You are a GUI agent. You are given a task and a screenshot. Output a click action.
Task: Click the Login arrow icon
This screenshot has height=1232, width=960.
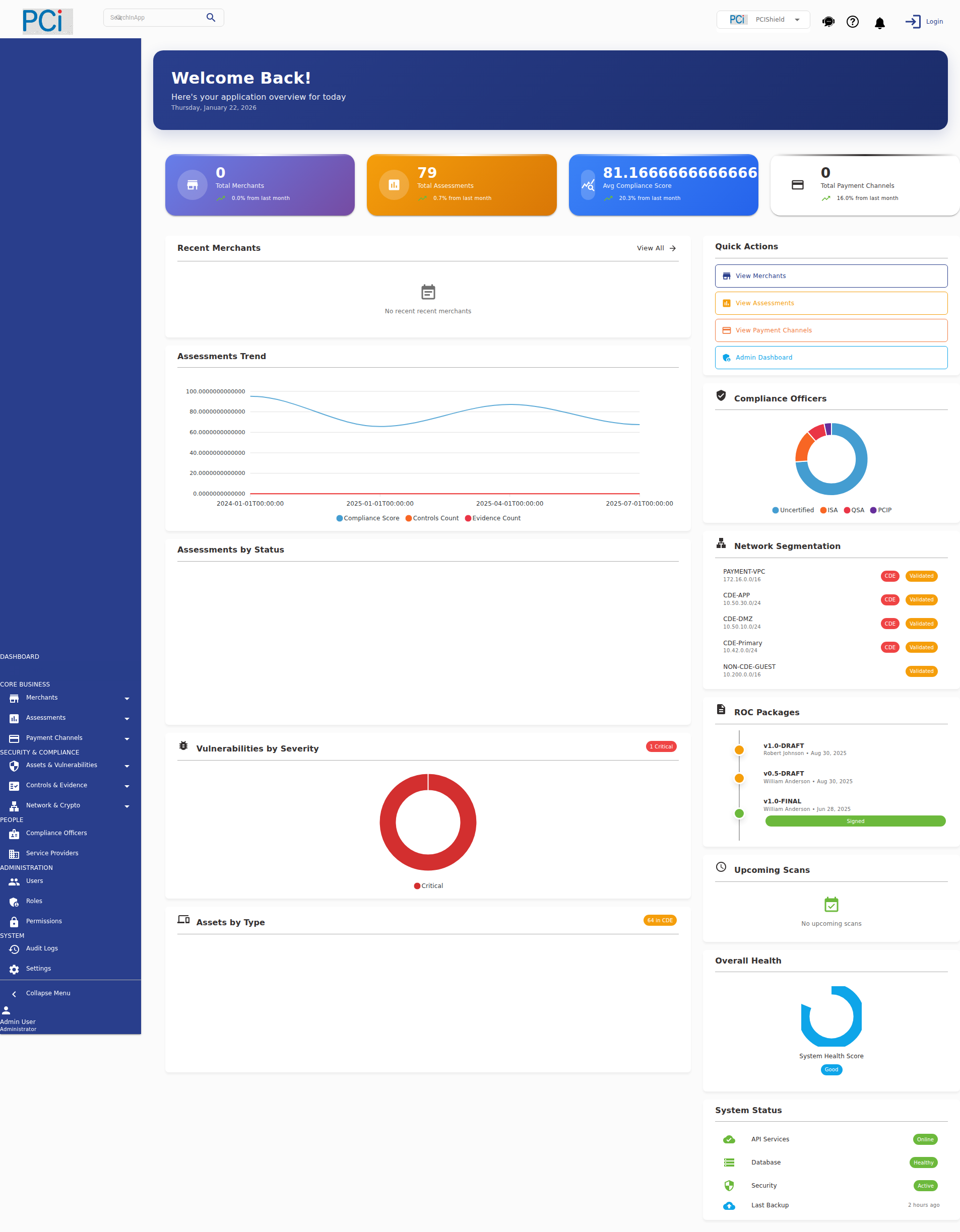[x=912, y=22]
